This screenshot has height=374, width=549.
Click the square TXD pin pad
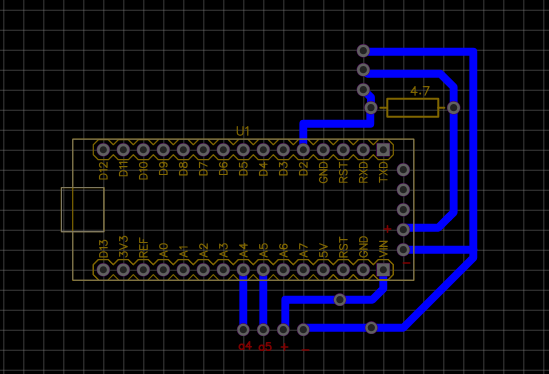coord(383,150)
